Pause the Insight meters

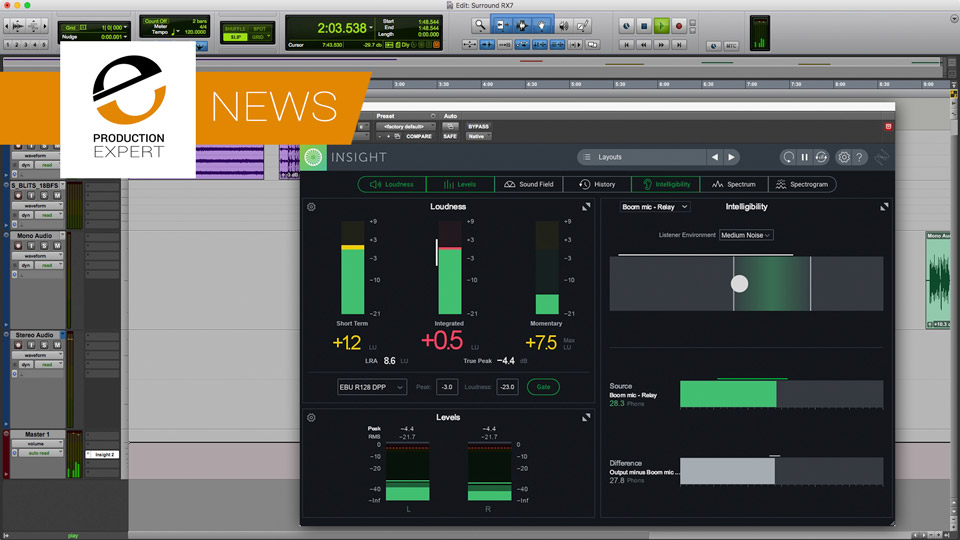pos(804,157)
